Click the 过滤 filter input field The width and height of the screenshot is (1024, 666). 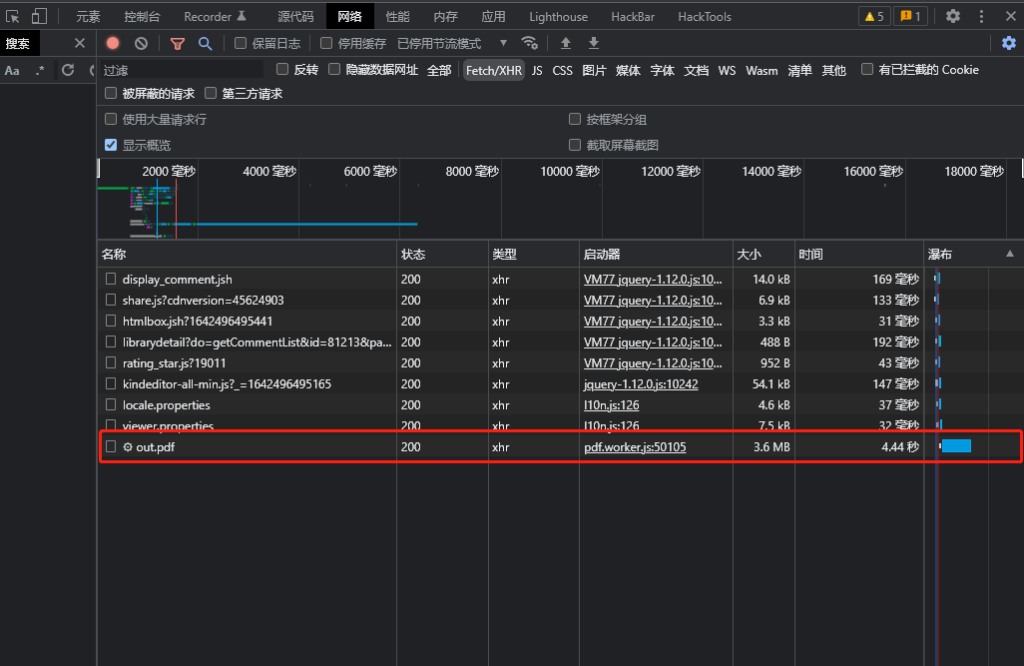pyautogui.click(x=182, y=70)
